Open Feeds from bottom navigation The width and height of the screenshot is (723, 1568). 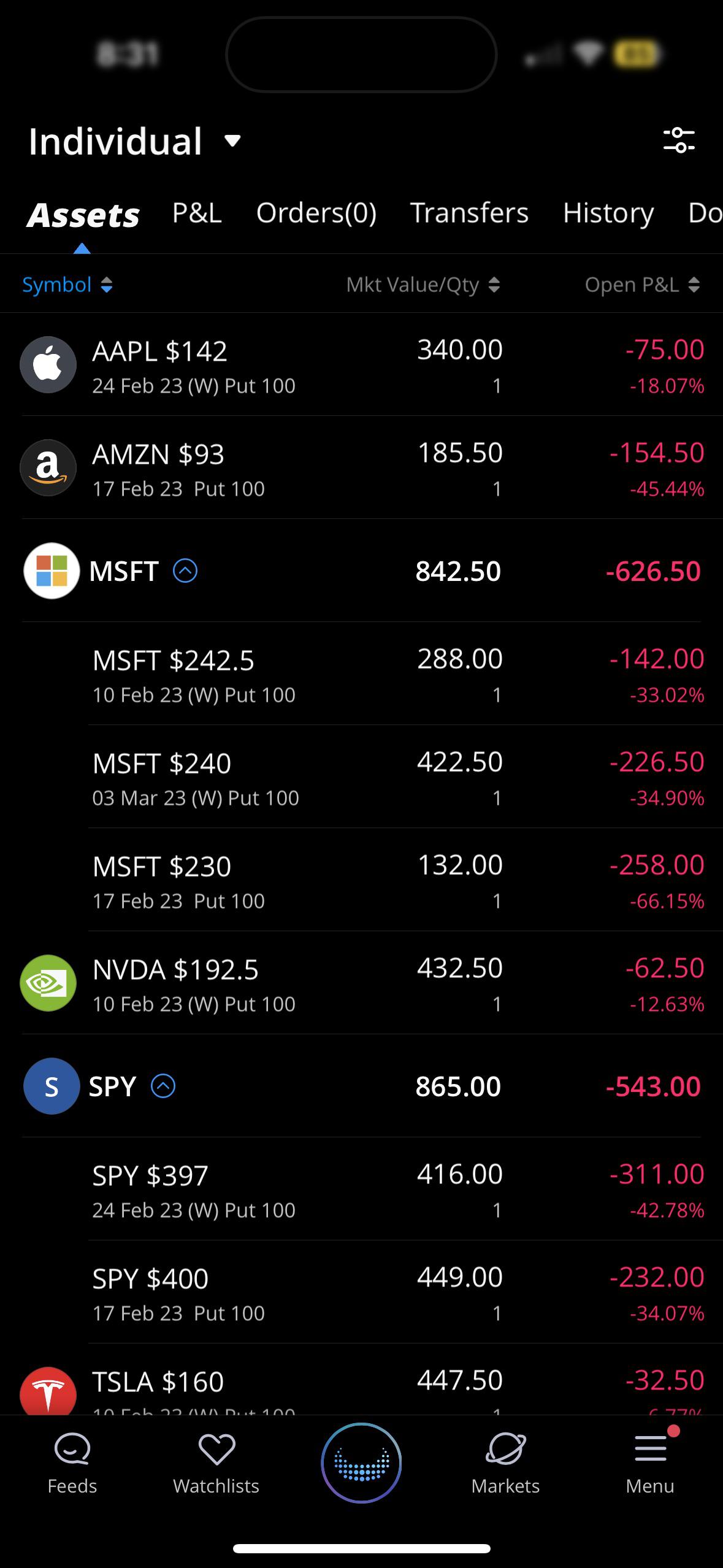tap(72, 1462)
